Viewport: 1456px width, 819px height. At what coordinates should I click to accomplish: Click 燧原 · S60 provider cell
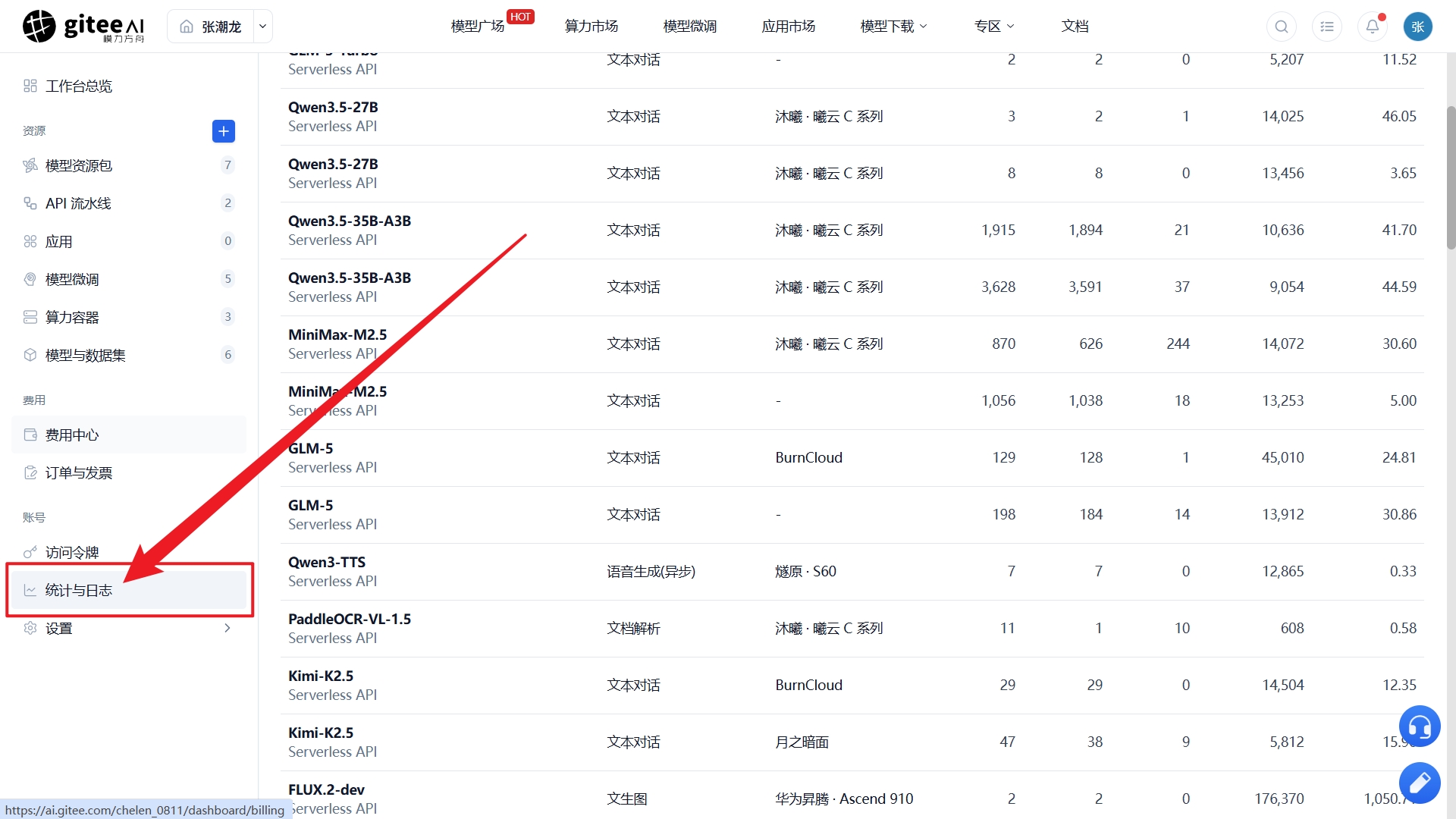pos(805,572)
